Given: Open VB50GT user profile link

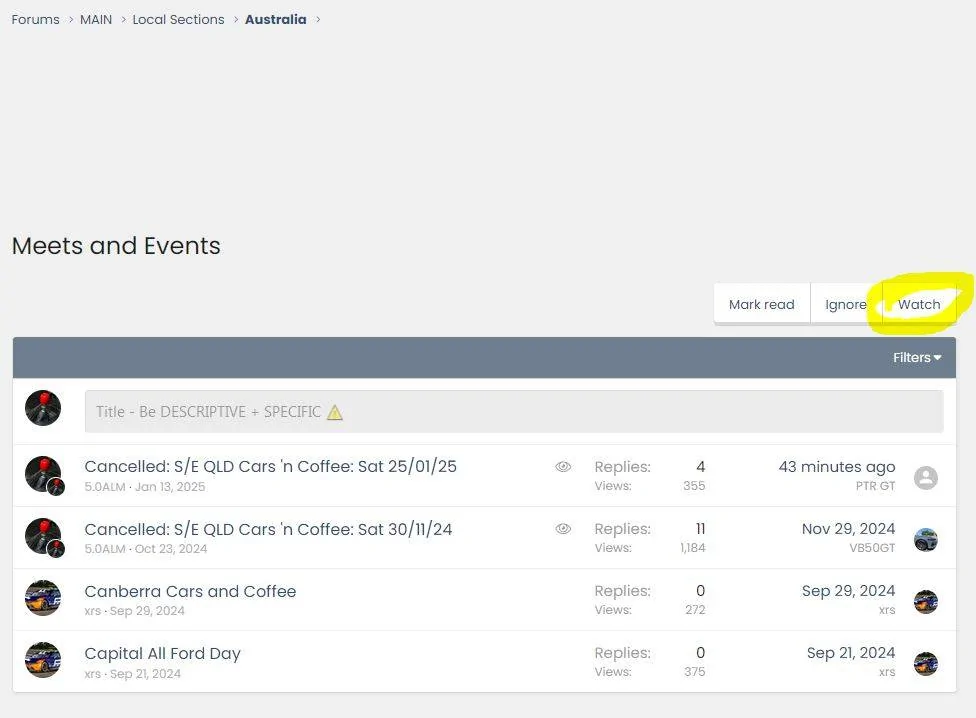Looking at the screenshot, I should 872,548.
